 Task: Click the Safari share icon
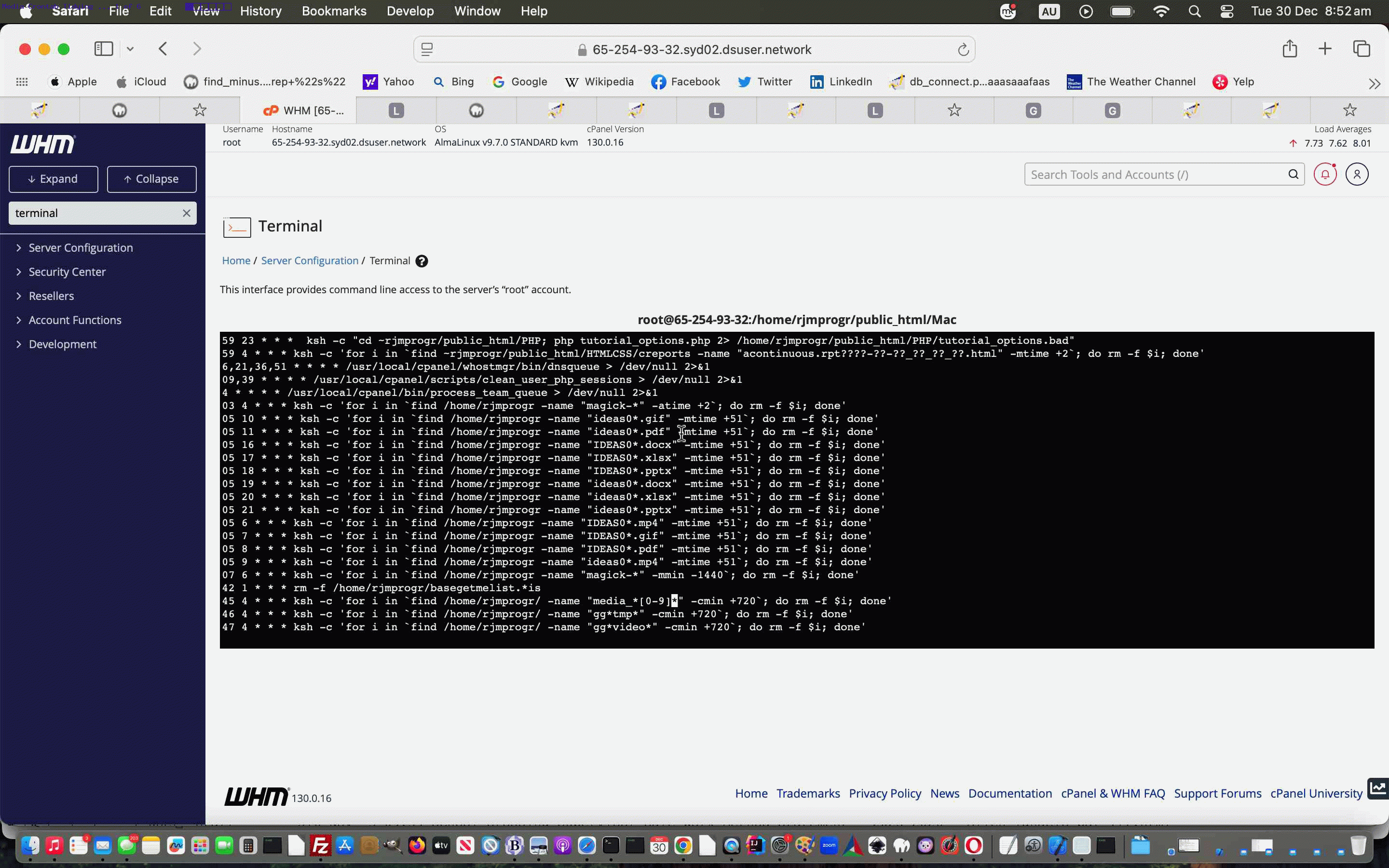[1289, 49]
